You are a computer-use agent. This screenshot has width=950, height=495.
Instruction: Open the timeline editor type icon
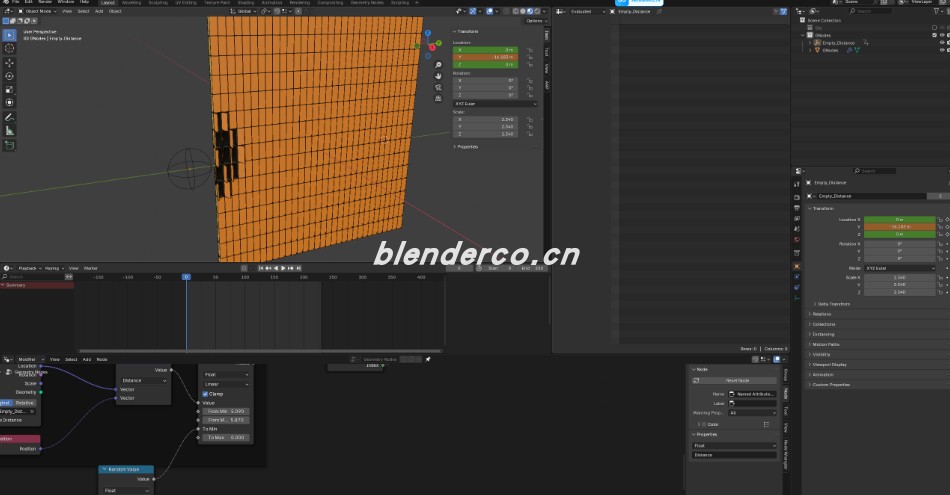7,268
